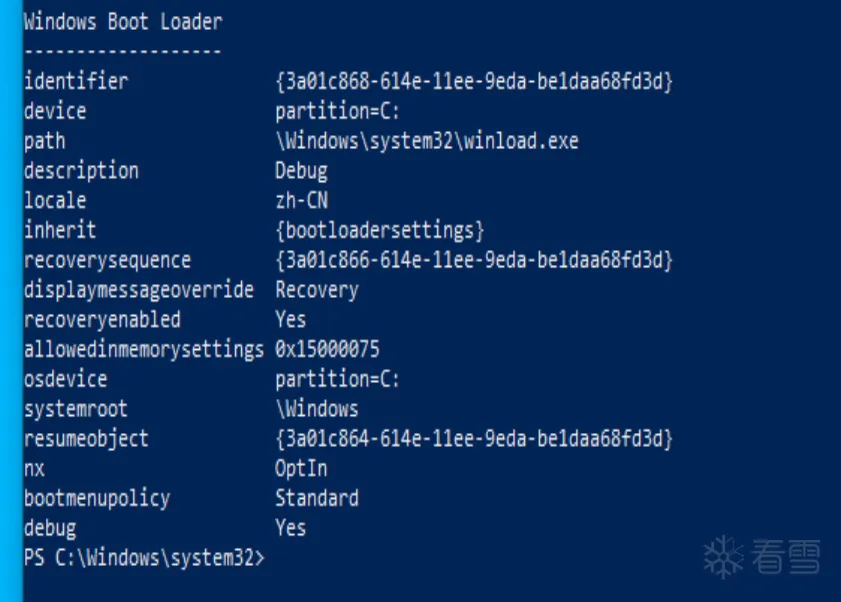The image size is (841, 602).
Task: Click the "allowedinmemorysettings" label
Action: [143, 349]
